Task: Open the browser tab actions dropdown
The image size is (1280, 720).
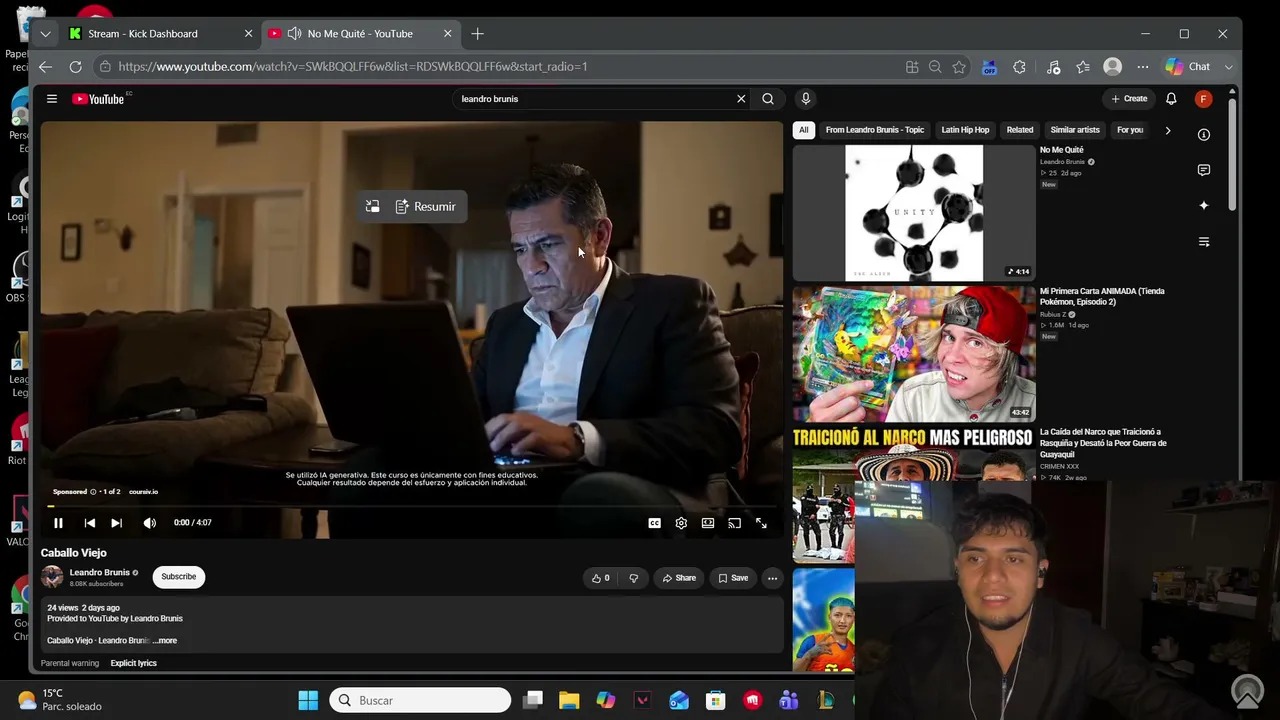Action: pyautogui.click(x=45, y=34)
